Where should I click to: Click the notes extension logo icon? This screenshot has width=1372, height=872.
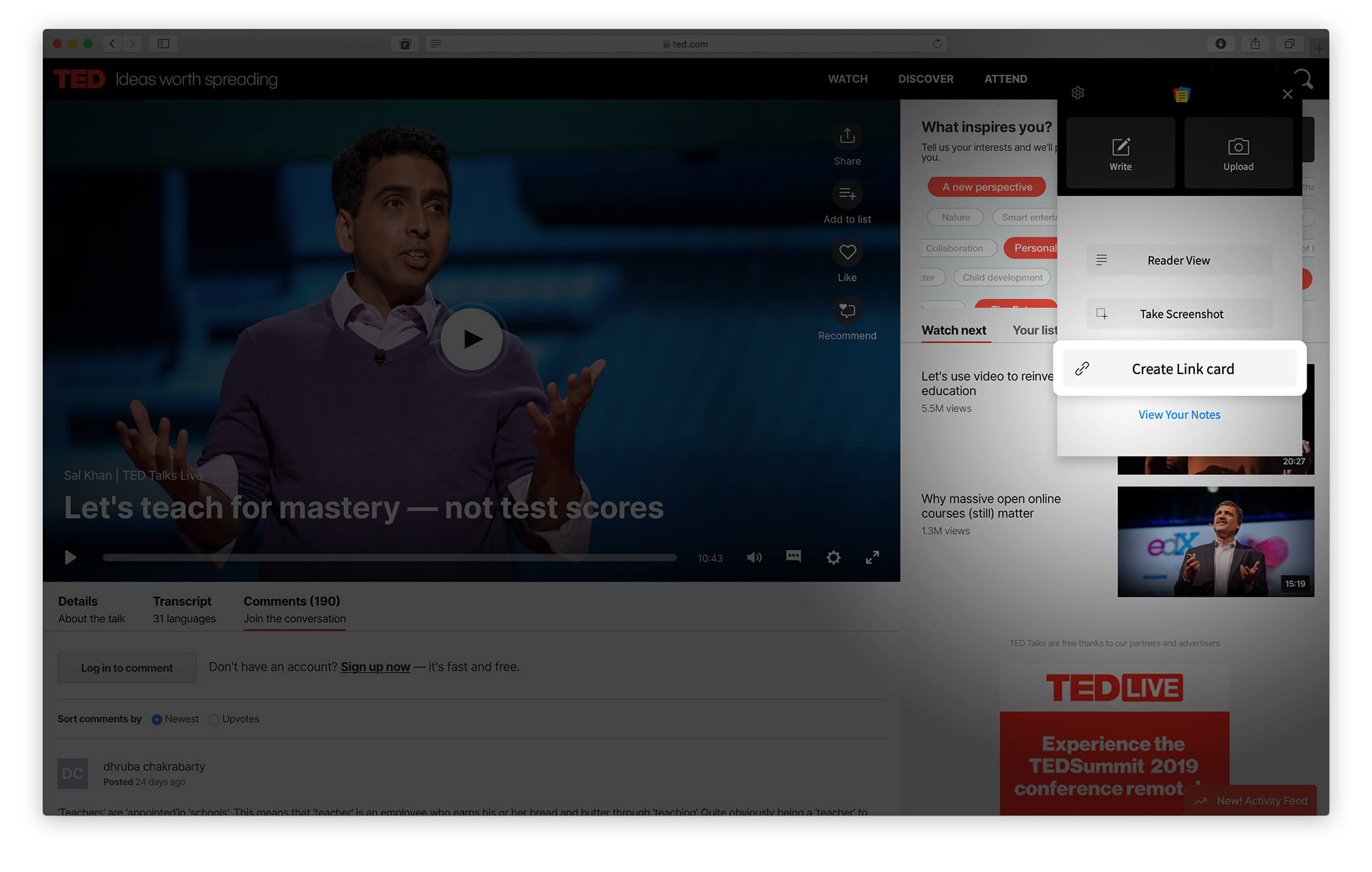[x=1182, y=94]
